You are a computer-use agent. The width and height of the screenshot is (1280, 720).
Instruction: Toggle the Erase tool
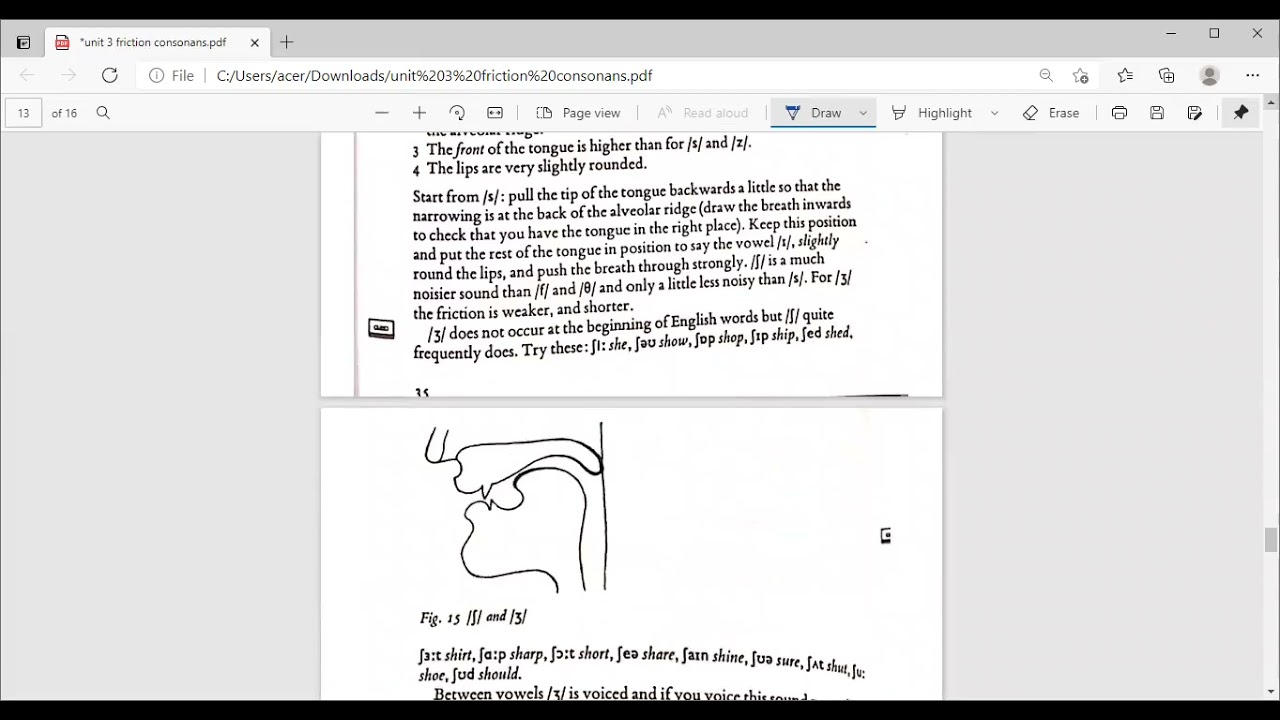coord(1051,113)
